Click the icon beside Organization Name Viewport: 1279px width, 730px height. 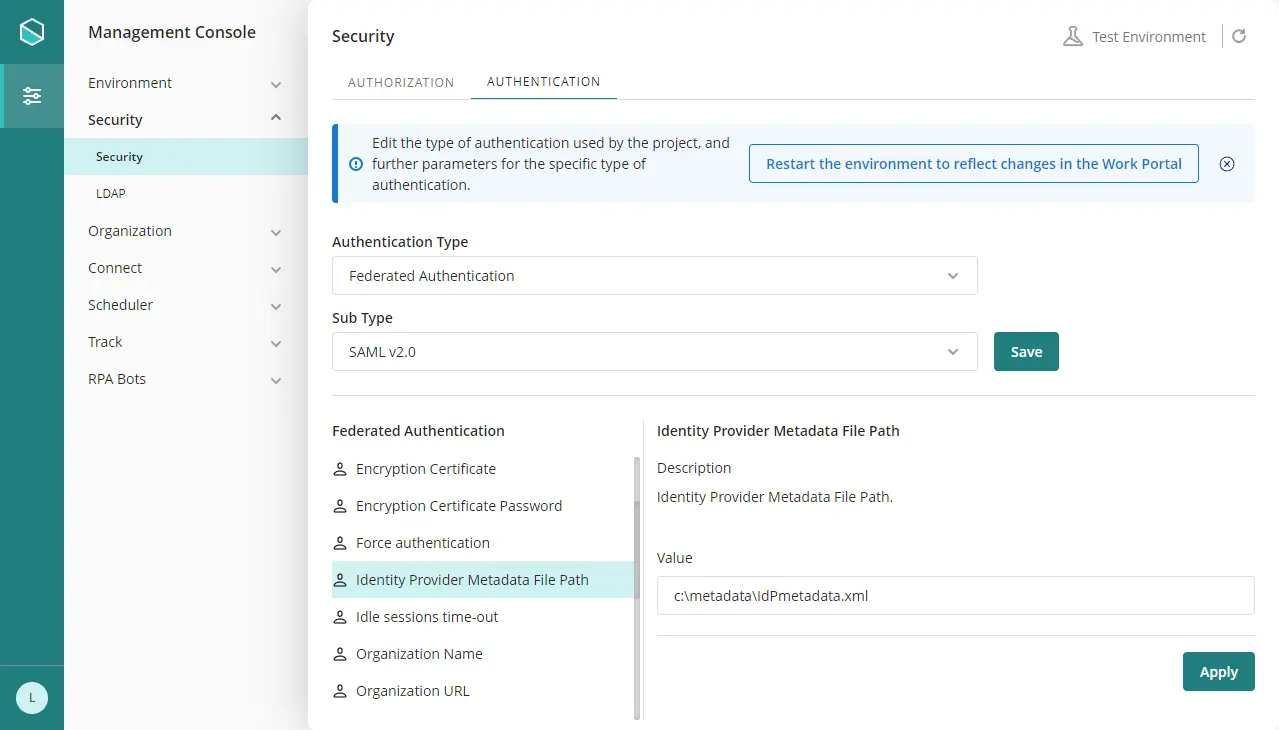[340, 654]
